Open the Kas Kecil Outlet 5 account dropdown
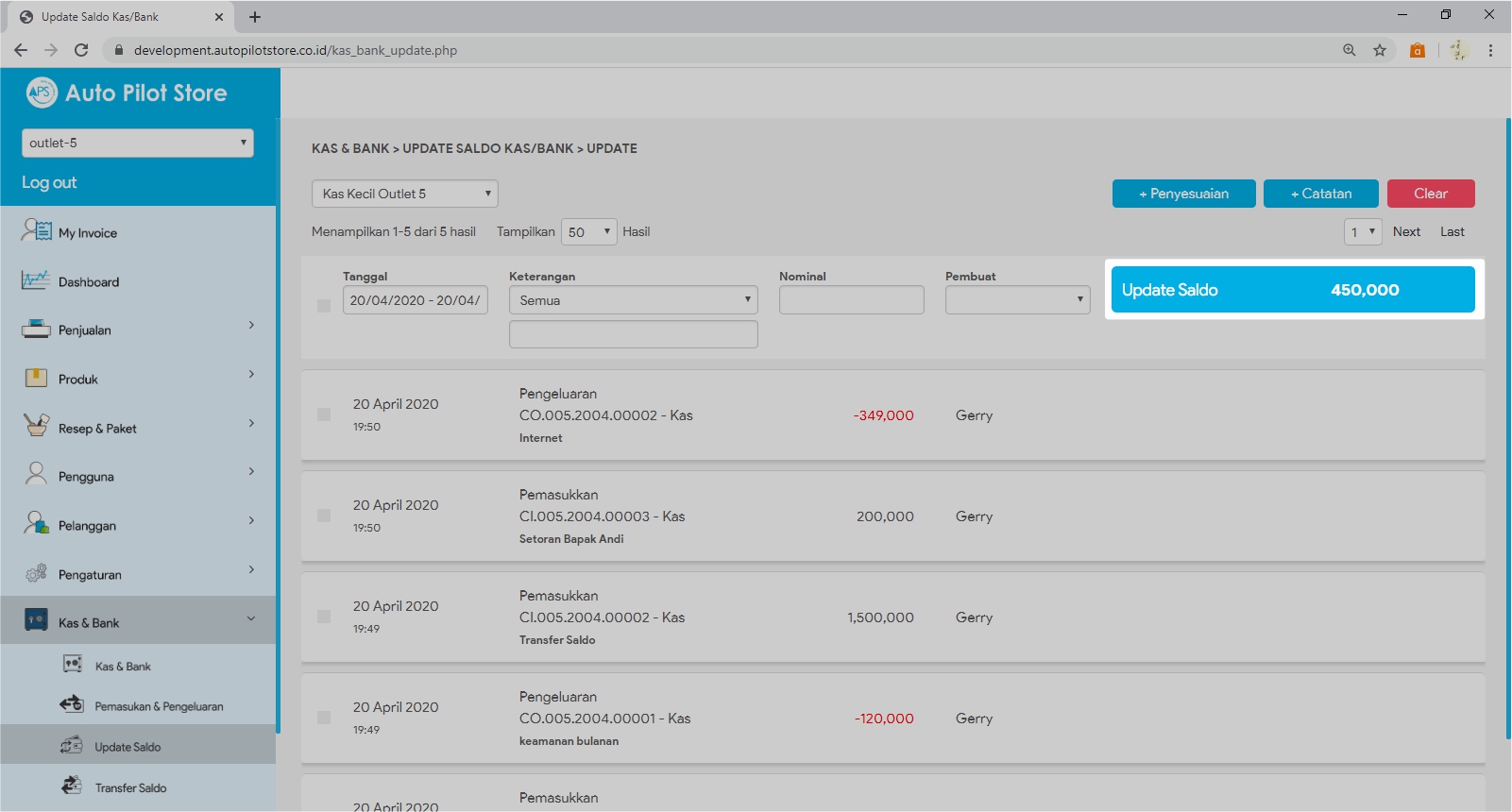Image resolution: width=1512 pixels, height=812 pixels. tap(404, 194)
